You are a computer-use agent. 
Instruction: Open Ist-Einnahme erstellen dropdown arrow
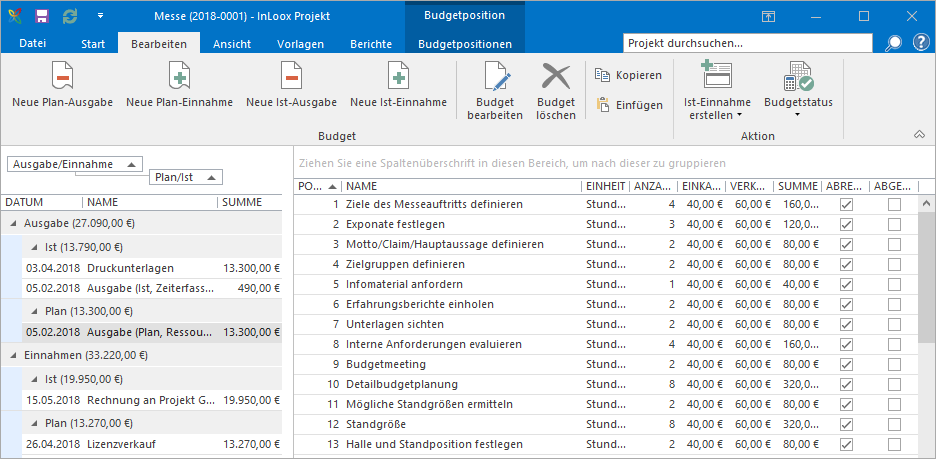(738, 115)
